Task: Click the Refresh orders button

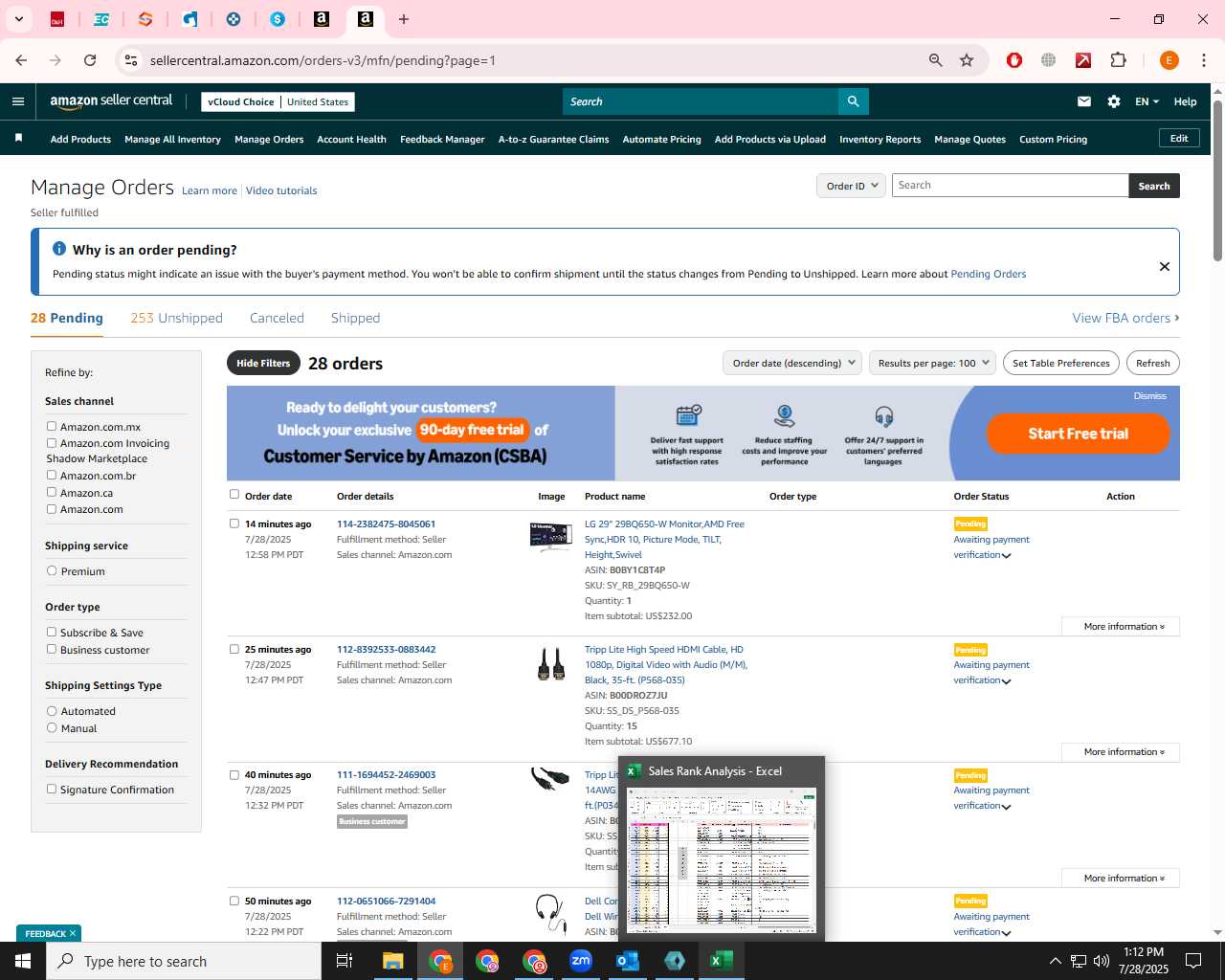Action: (1152, 363)
